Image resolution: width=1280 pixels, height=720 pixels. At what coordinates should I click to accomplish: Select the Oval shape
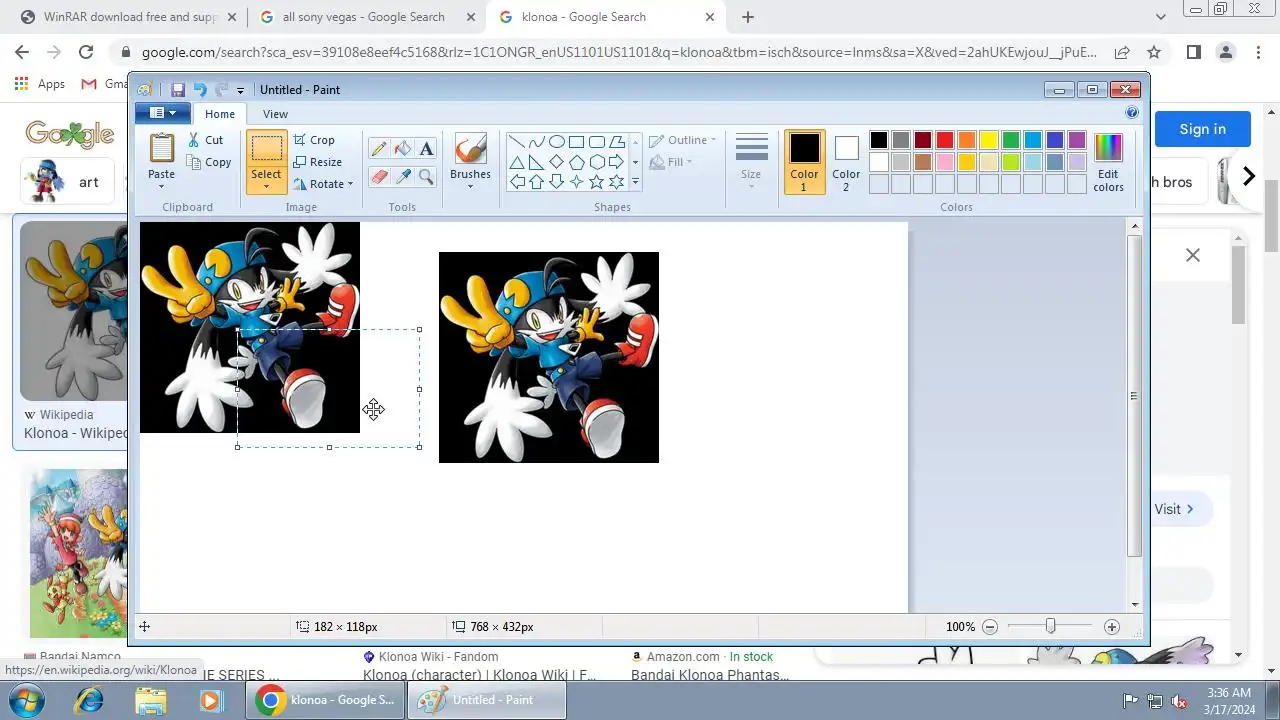point(556,142)
